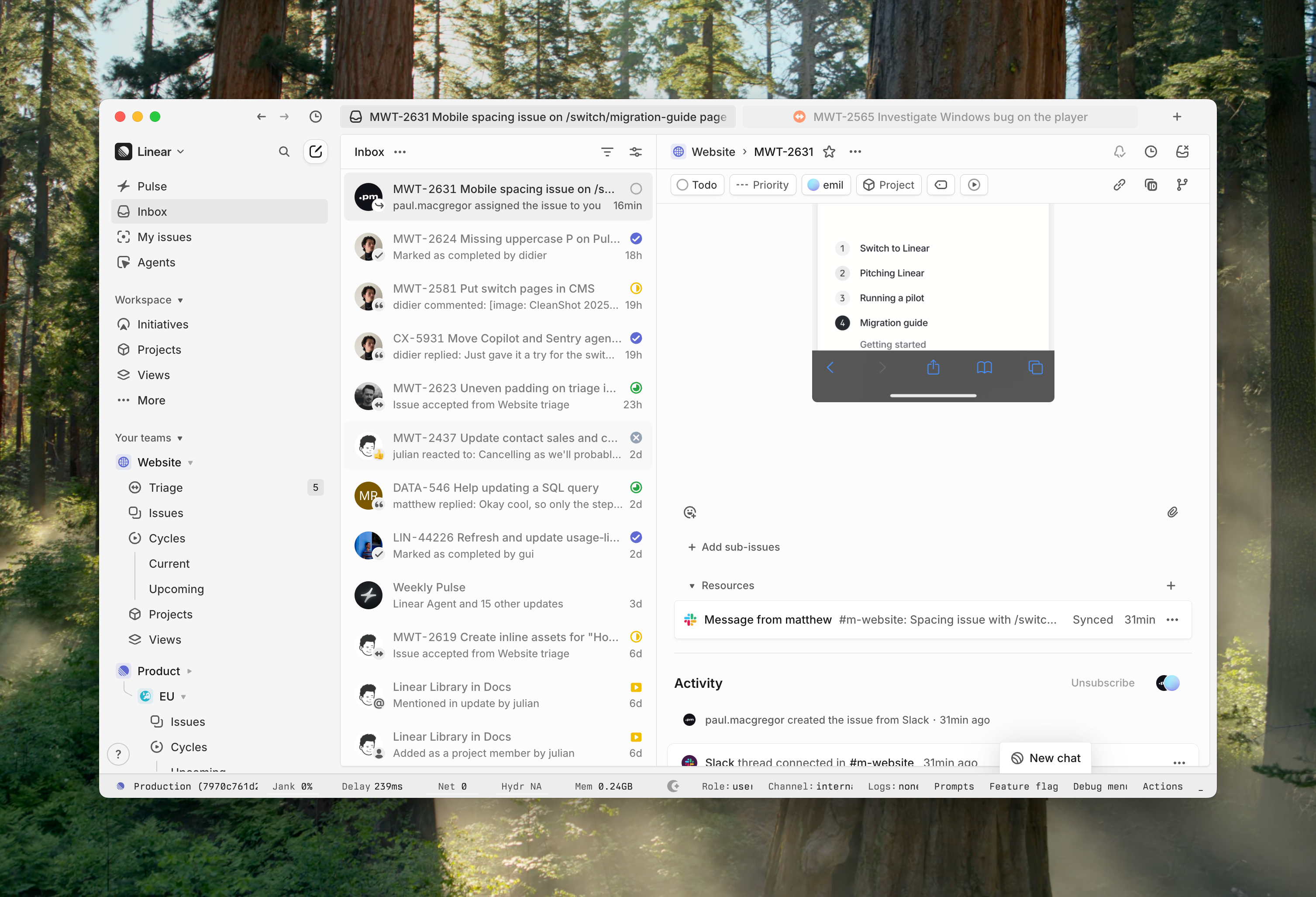Click the emil assignee avatar chip
The image size is (1316, 897).
[826, 185]
